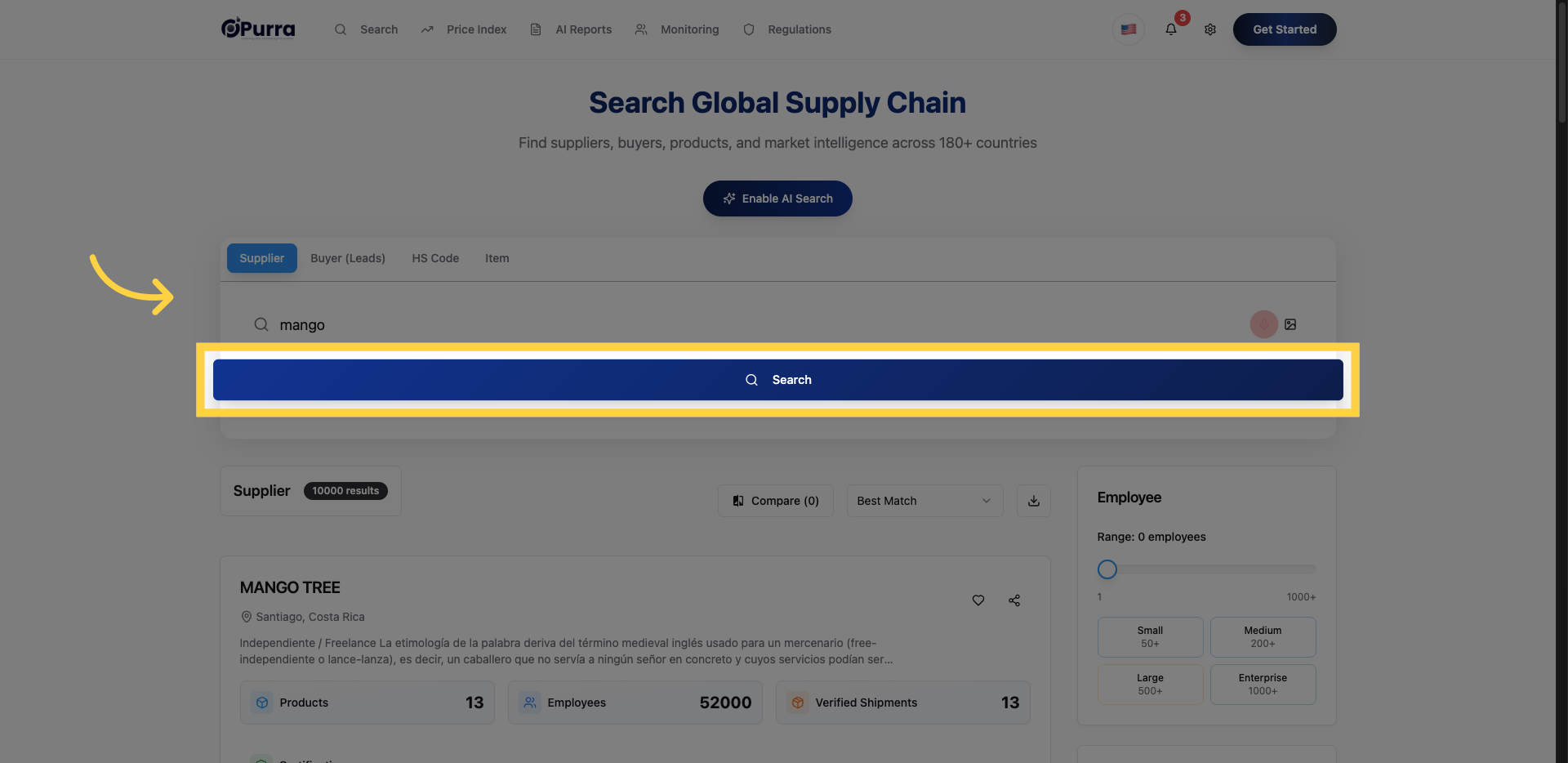This screenshot has height=763, width=1568.
Task: Switch to the HS Code tab
Action: (x=435, y=258)
